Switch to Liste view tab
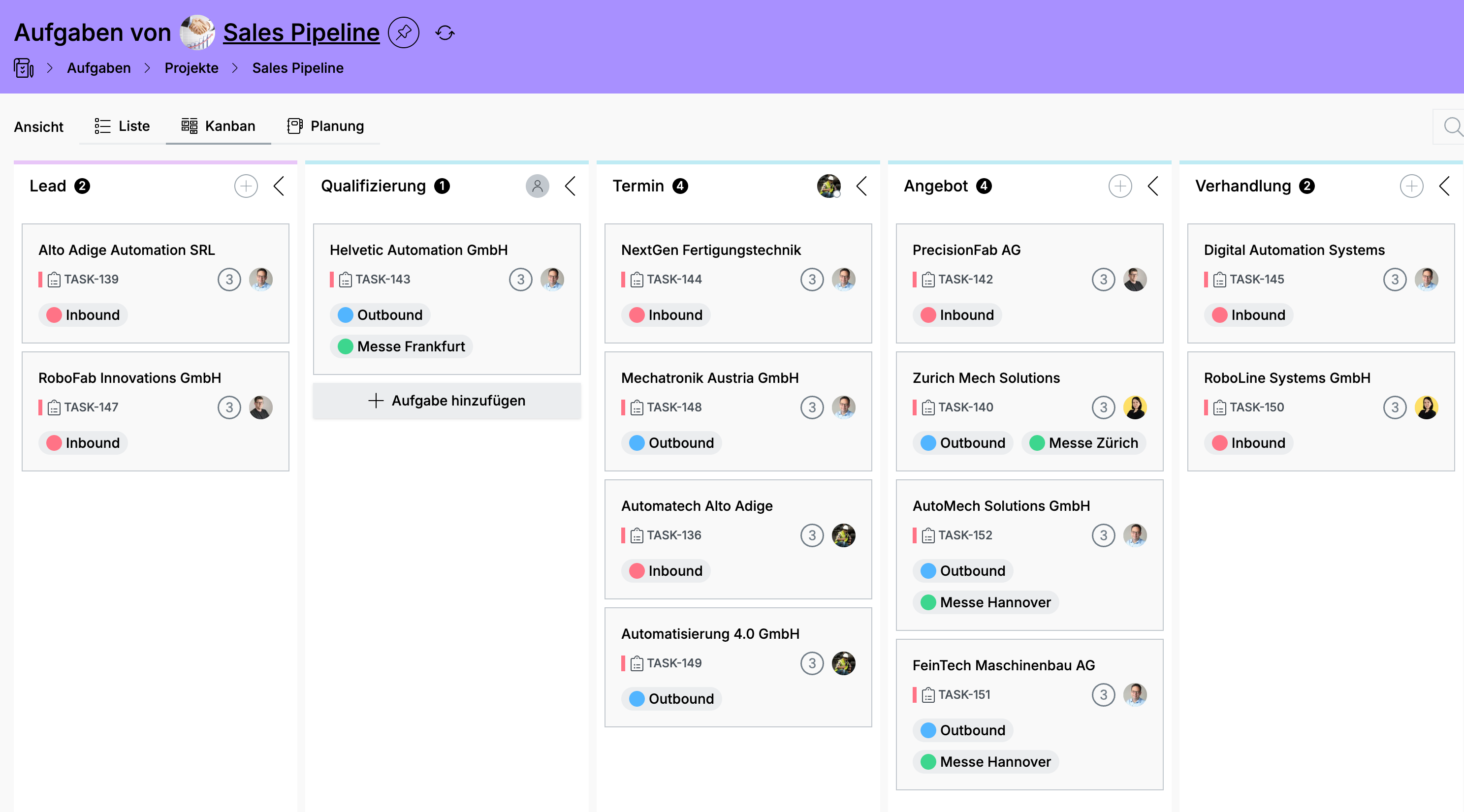The height and width of the screenshot is (812, 1464). point(122,126)
